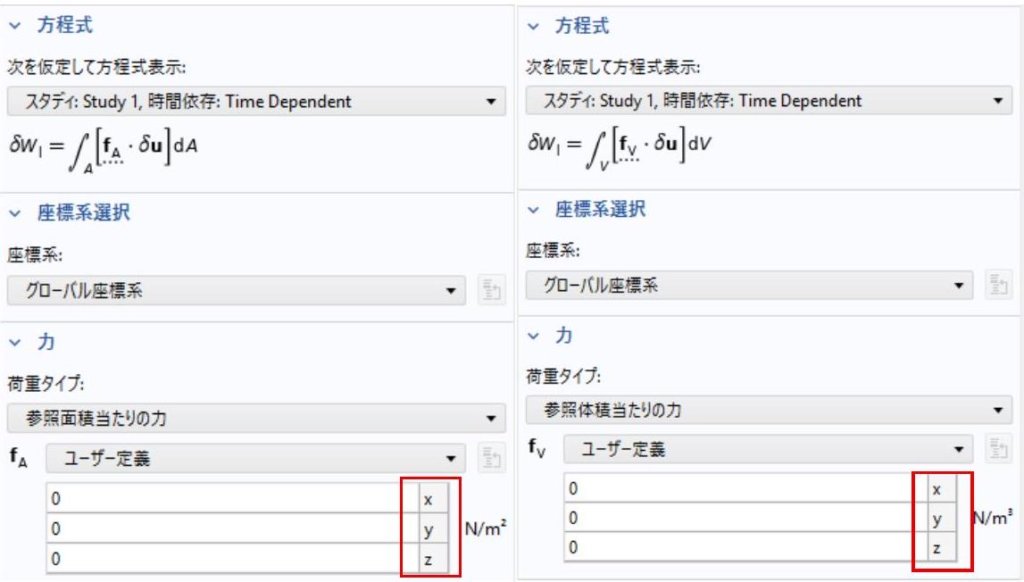Viewport: 1024px width, 582px height.
Task: Open the fV ユーザー定義 dropdown
Action: 768,448
